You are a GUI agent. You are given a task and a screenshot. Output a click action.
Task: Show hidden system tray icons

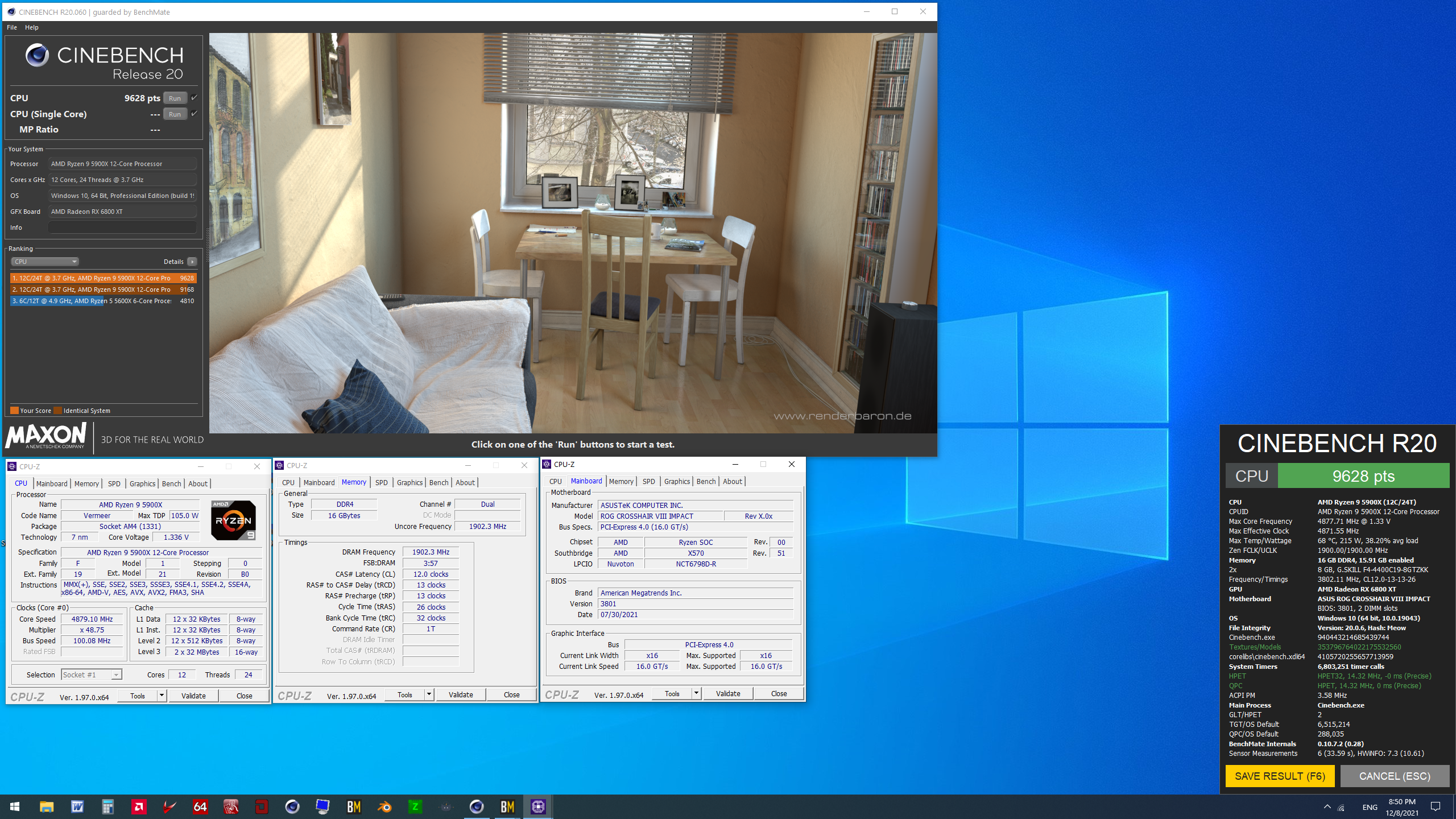1327,806
